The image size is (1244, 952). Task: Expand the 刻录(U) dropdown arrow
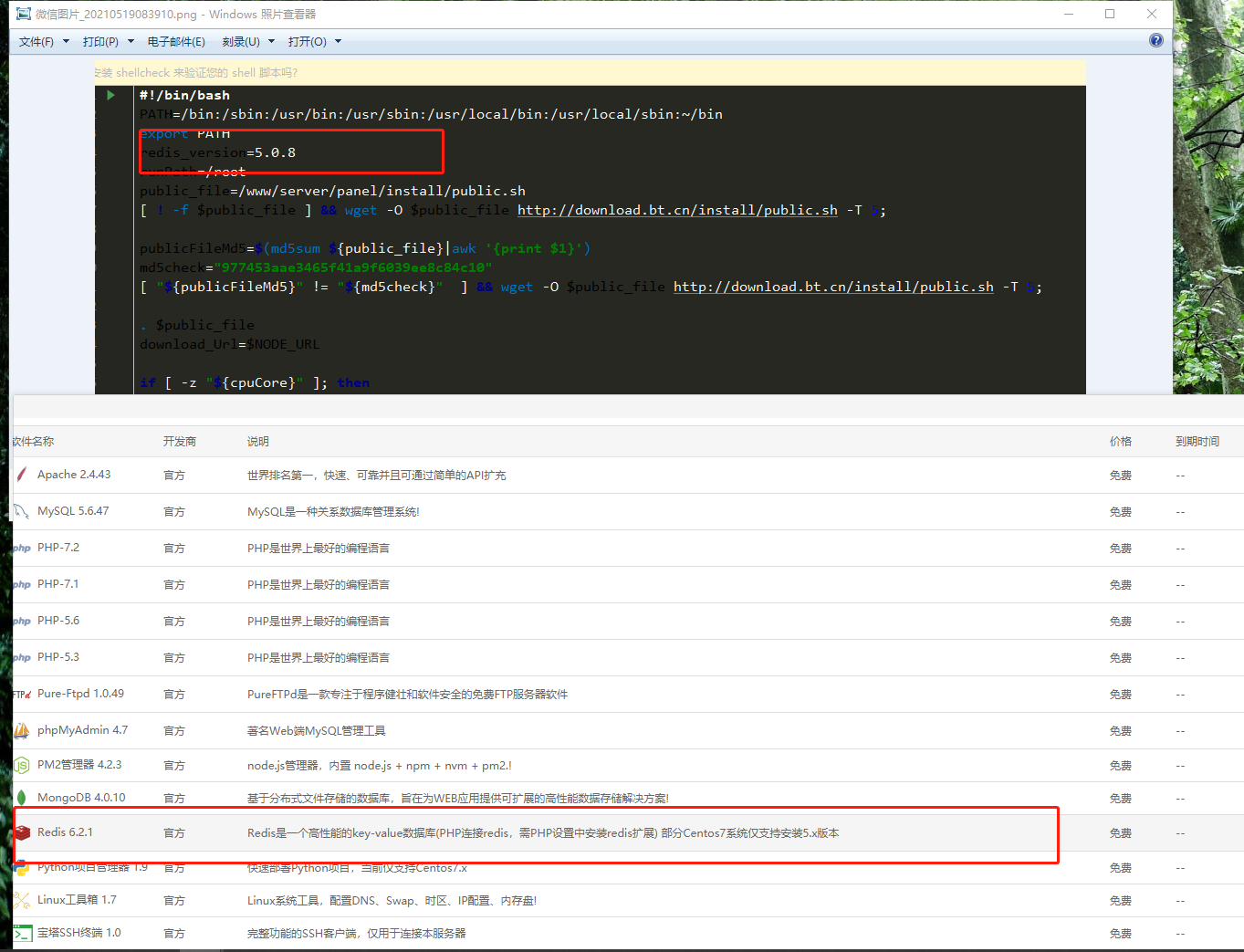tap(271, 41)
